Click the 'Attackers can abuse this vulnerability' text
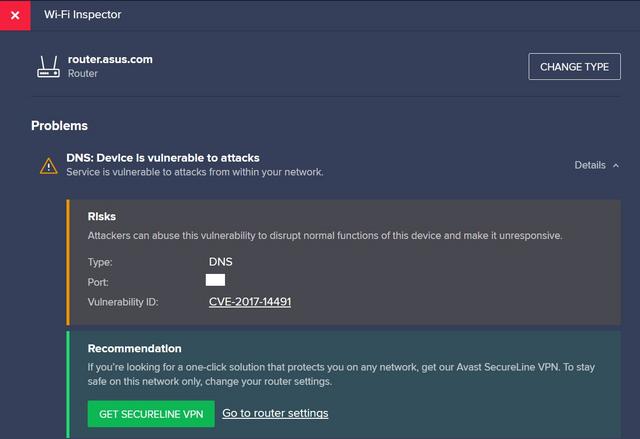640x439 pixels. [x=325, y=236]
